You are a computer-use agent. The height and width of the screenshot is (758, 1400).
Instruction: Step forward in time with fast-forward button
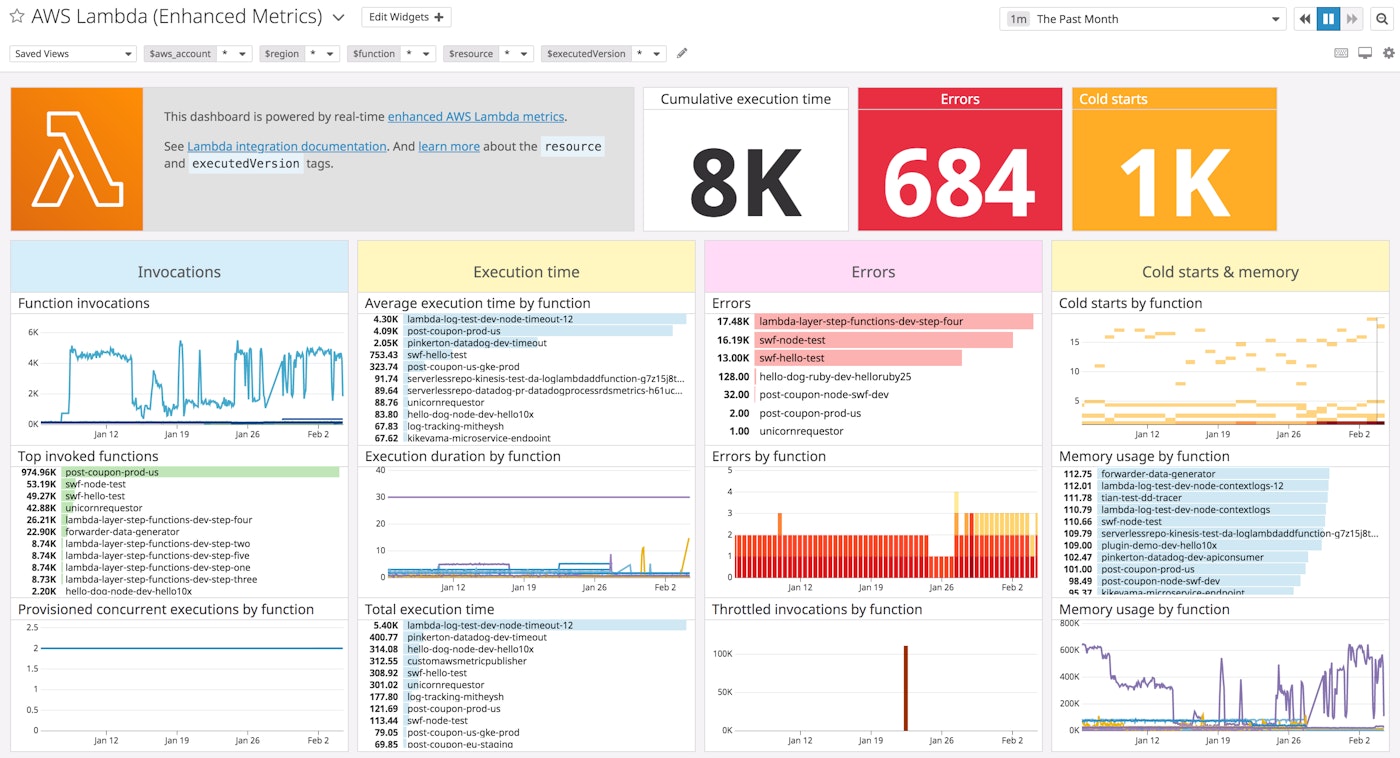click(1352, 19)
